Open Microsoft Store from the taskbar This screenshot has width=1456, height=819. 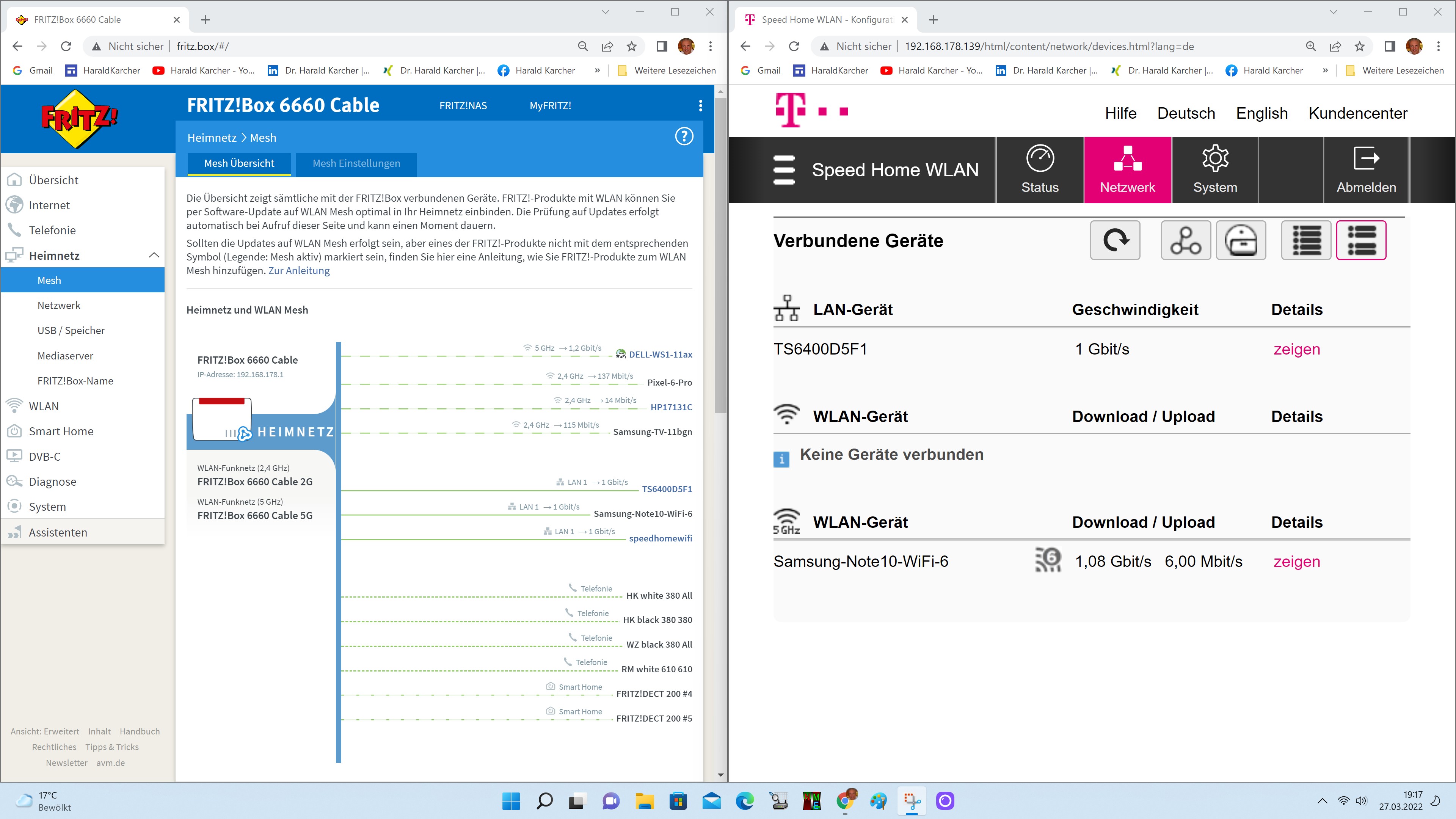678,800
